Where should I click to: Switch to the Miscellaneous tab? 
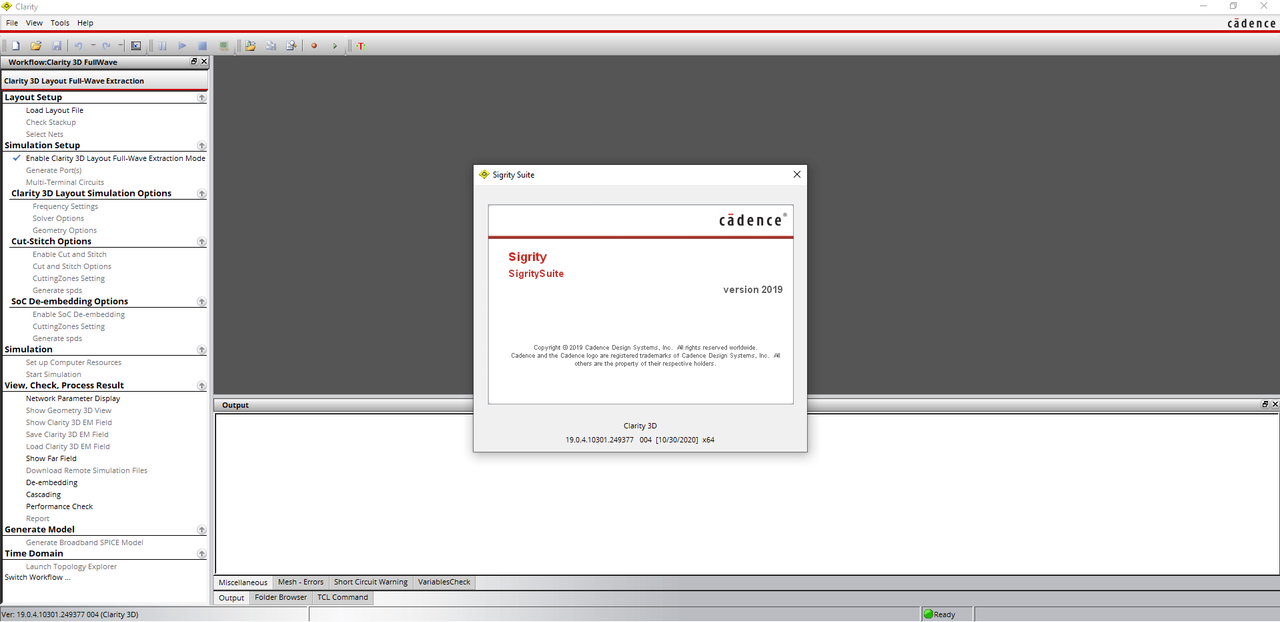pos(243,582)
